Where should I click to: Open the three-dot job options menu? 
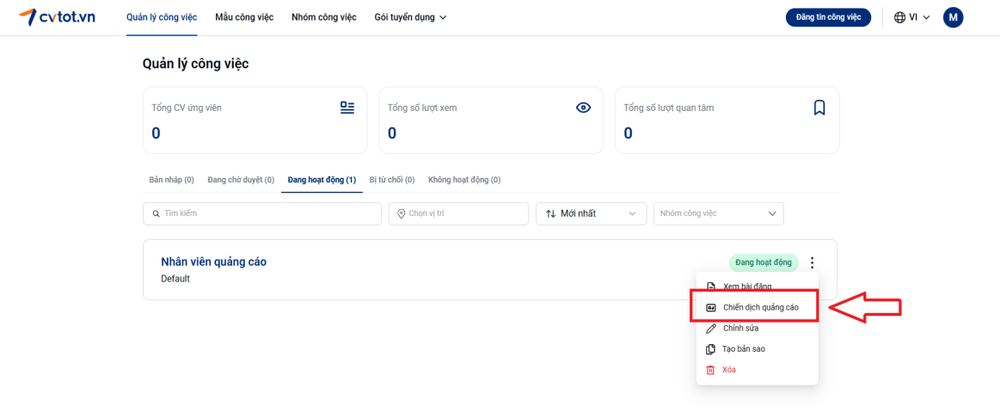pos(812,263)
